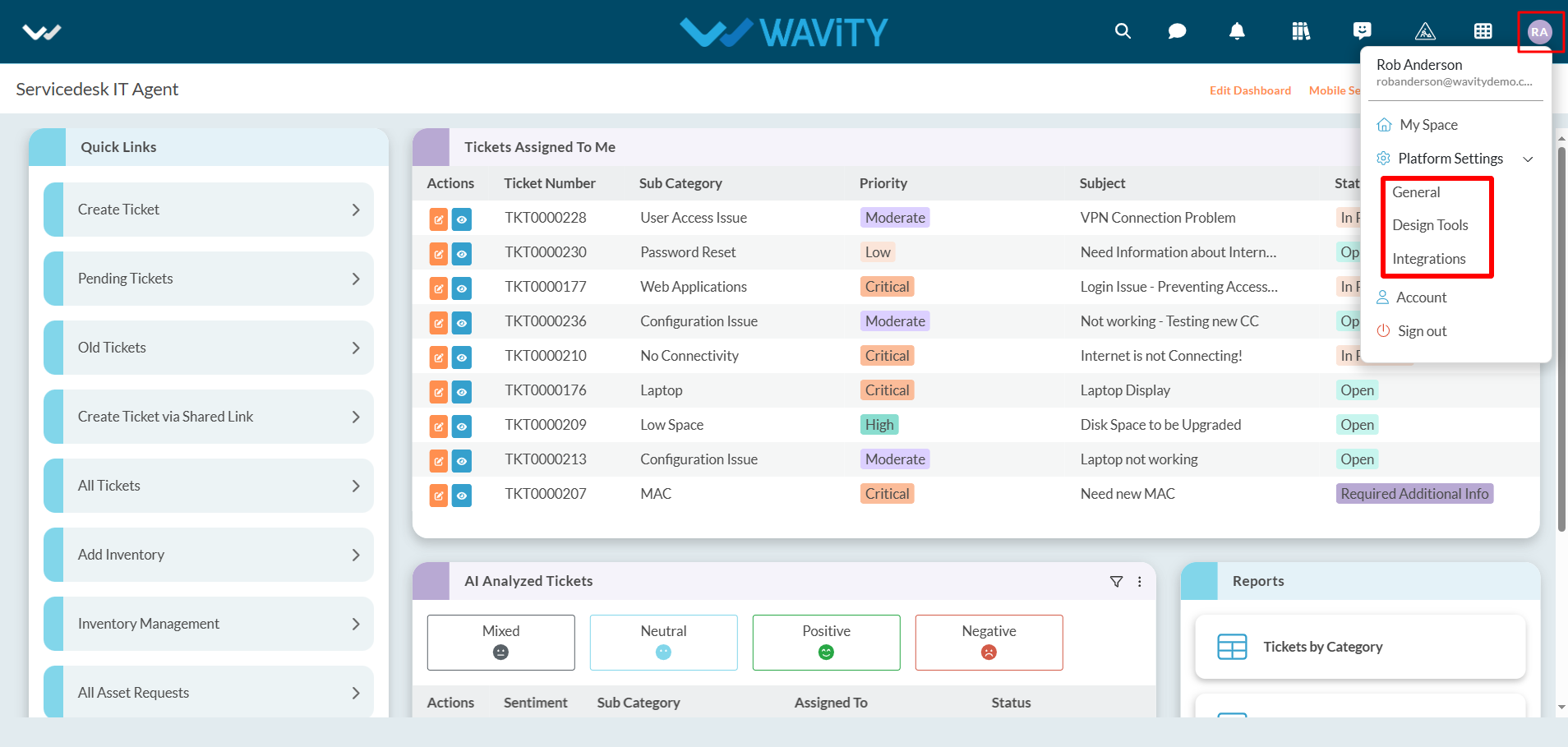Click the All Tickets arrow chevron
The height and width of the screenshot is (747, 1568).
coord(356,486)
